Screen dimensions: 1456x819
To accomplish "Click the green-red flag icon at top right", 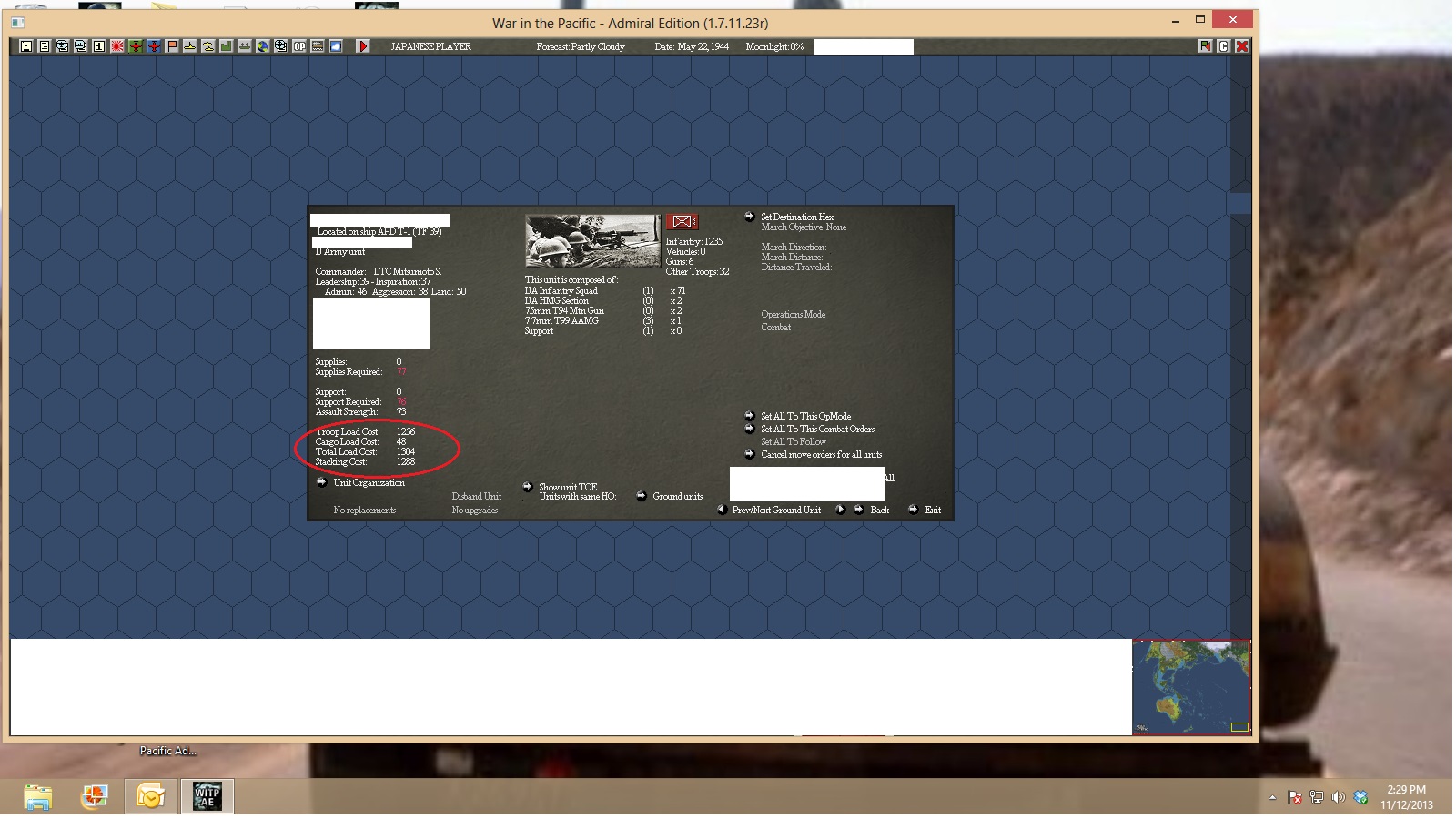I will (x=1206, y=46).
